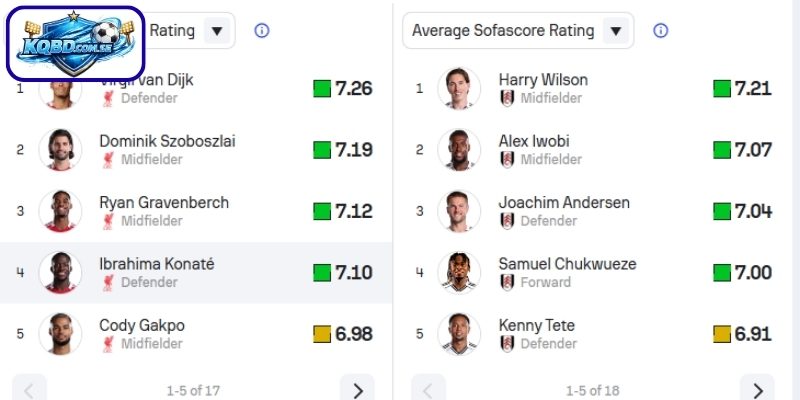This screenshot has height=400, width=800.
Task: Click previous page arrow in left list
Action: 30,389
